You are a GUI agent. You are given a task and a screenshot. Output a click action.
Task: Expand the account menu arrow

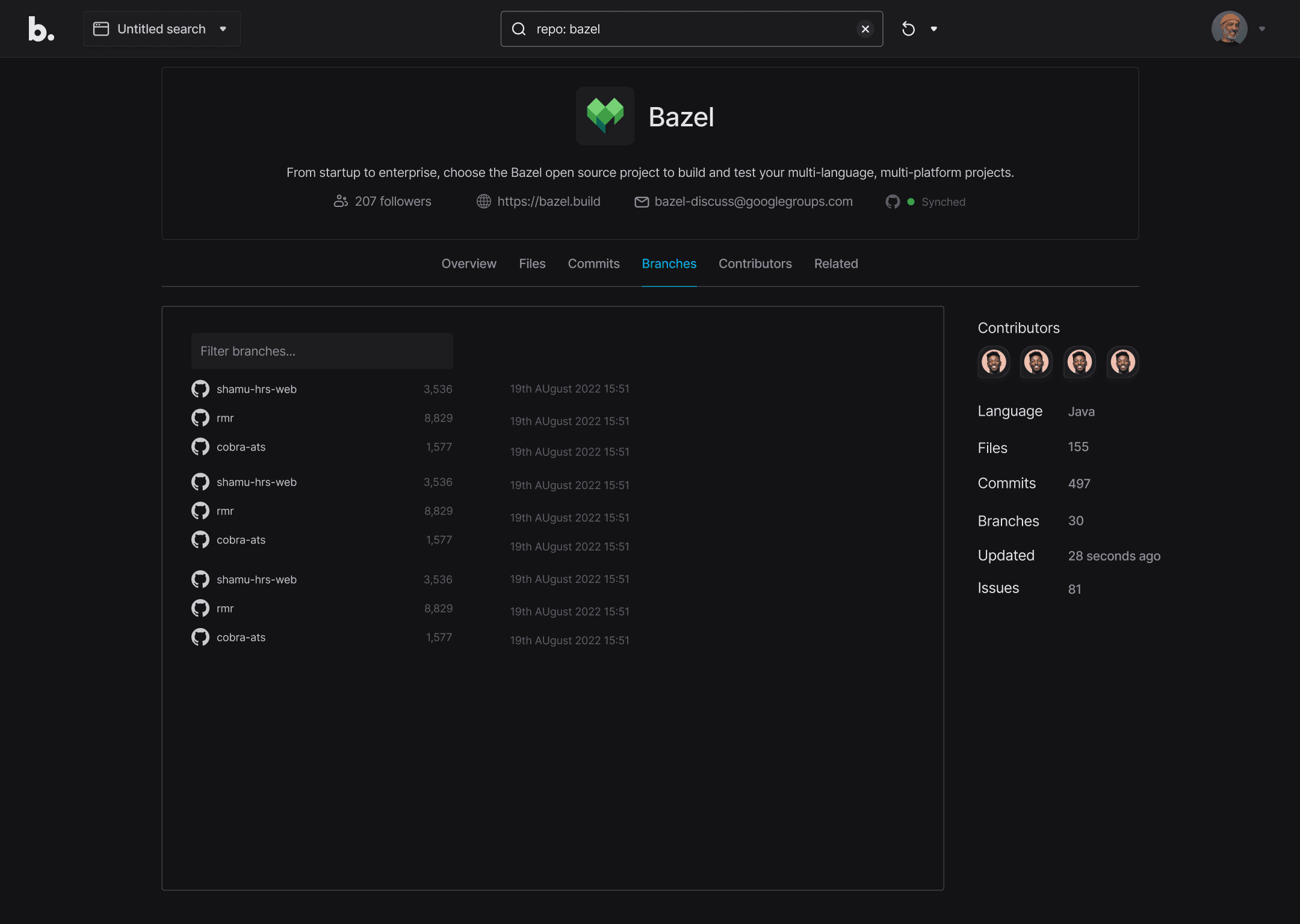tap(1262, 29)
